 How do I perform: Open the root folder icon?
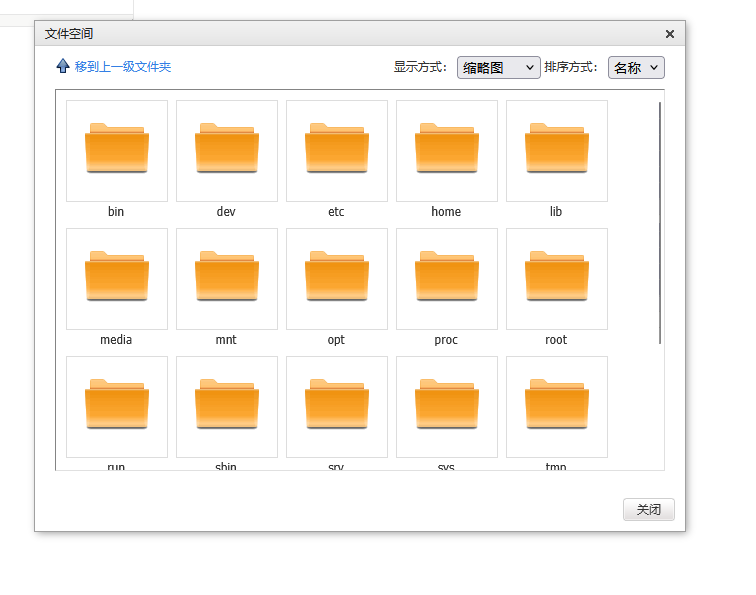tap(557, 278)
